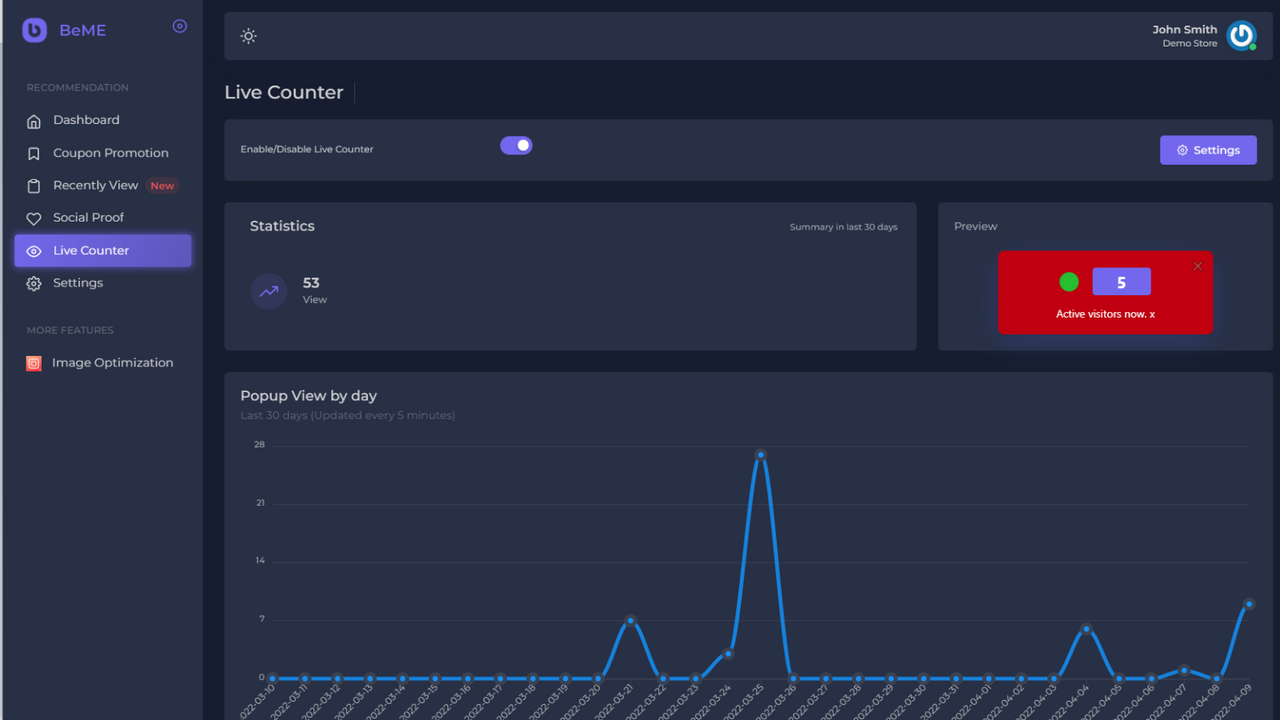Click the 2022-04-09 data point

coord(1249,604)
